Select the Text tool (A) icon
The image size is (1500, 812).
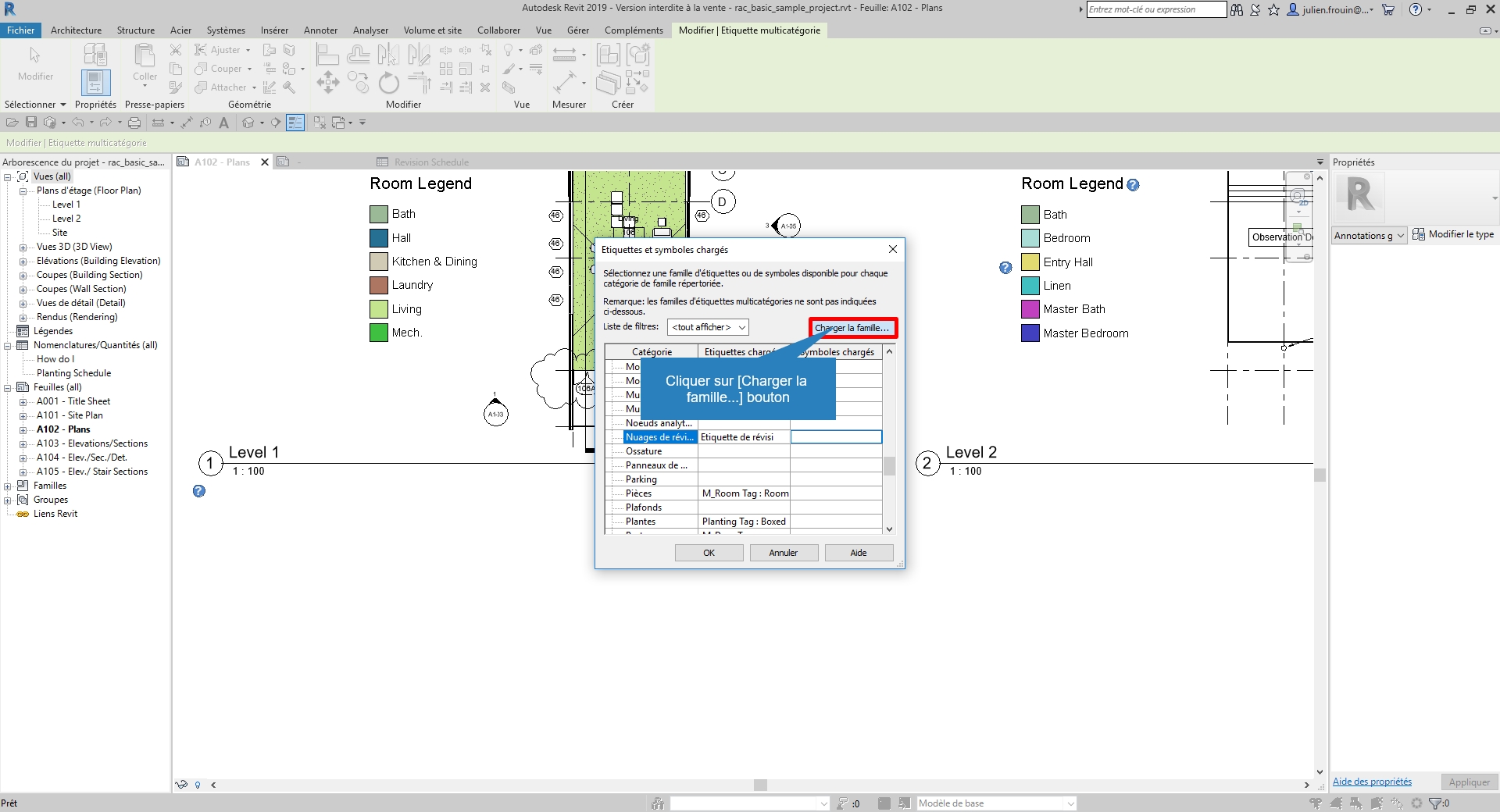tap(224, 123)
